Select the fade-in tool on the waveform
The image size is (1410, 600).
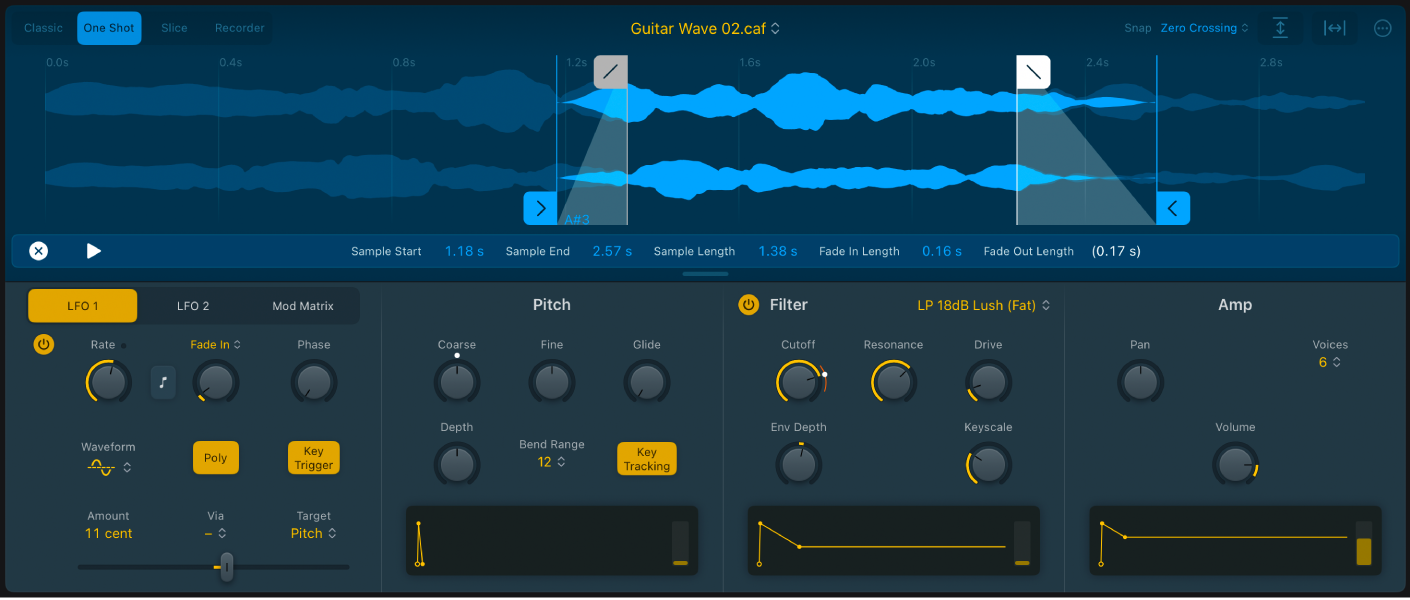point(611,71)
